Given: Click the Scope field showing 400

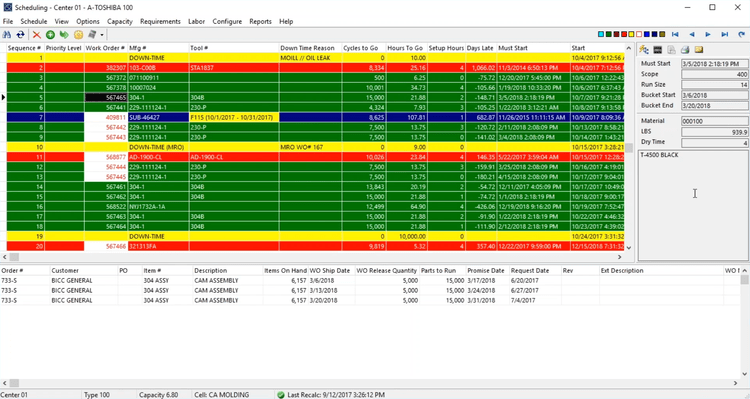Looking at the screenshot, I should pos(715,74).
